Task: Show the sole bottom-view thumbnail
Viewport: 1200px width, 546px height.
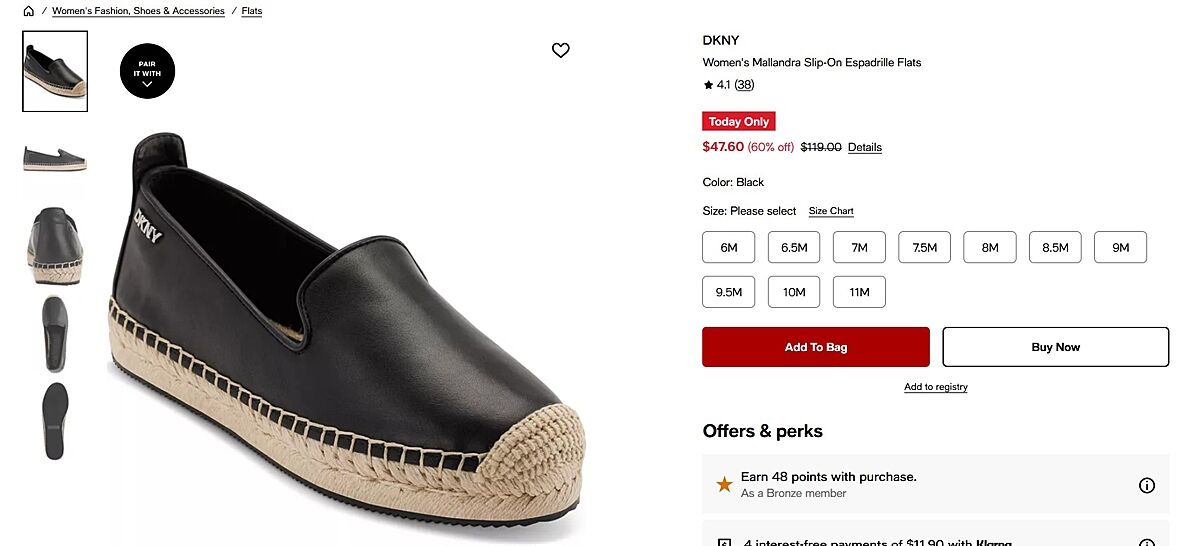Action: (55, 420)
